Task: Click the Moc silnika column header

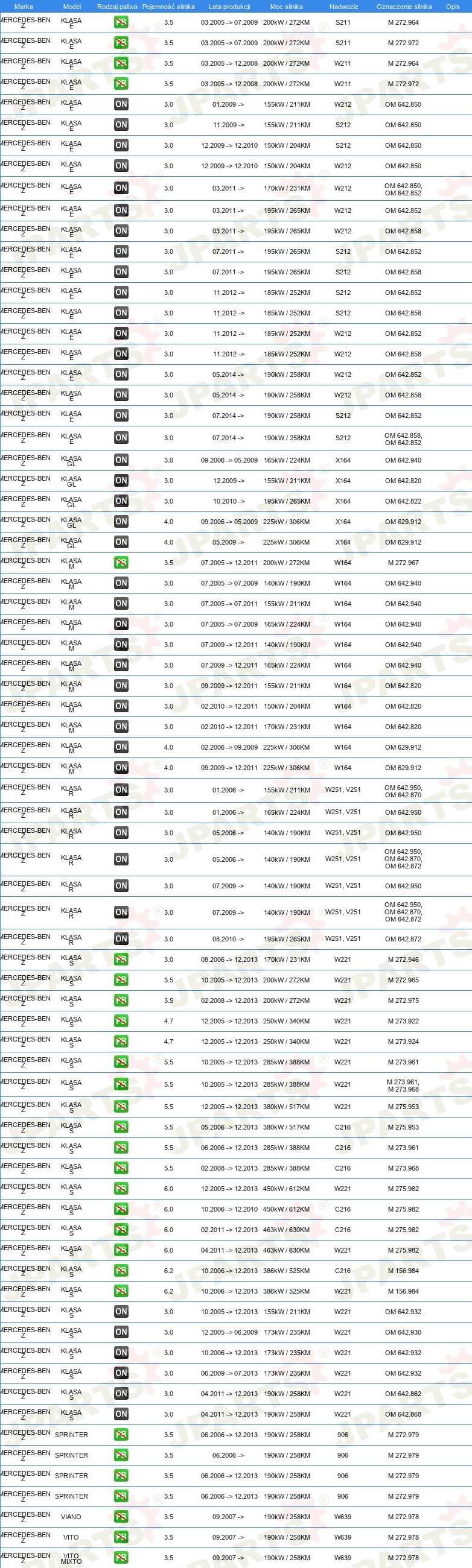Action: (x=286, y=7)
